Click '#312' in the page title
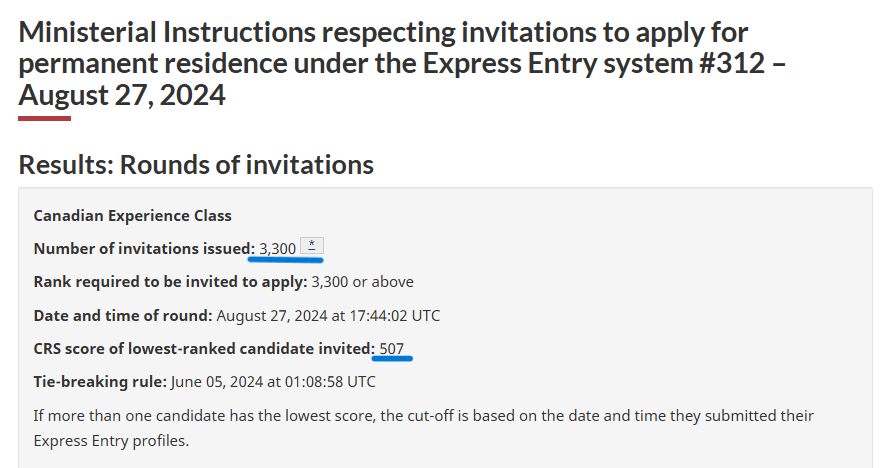Viewport: 883px width, 468px height. 732,63
